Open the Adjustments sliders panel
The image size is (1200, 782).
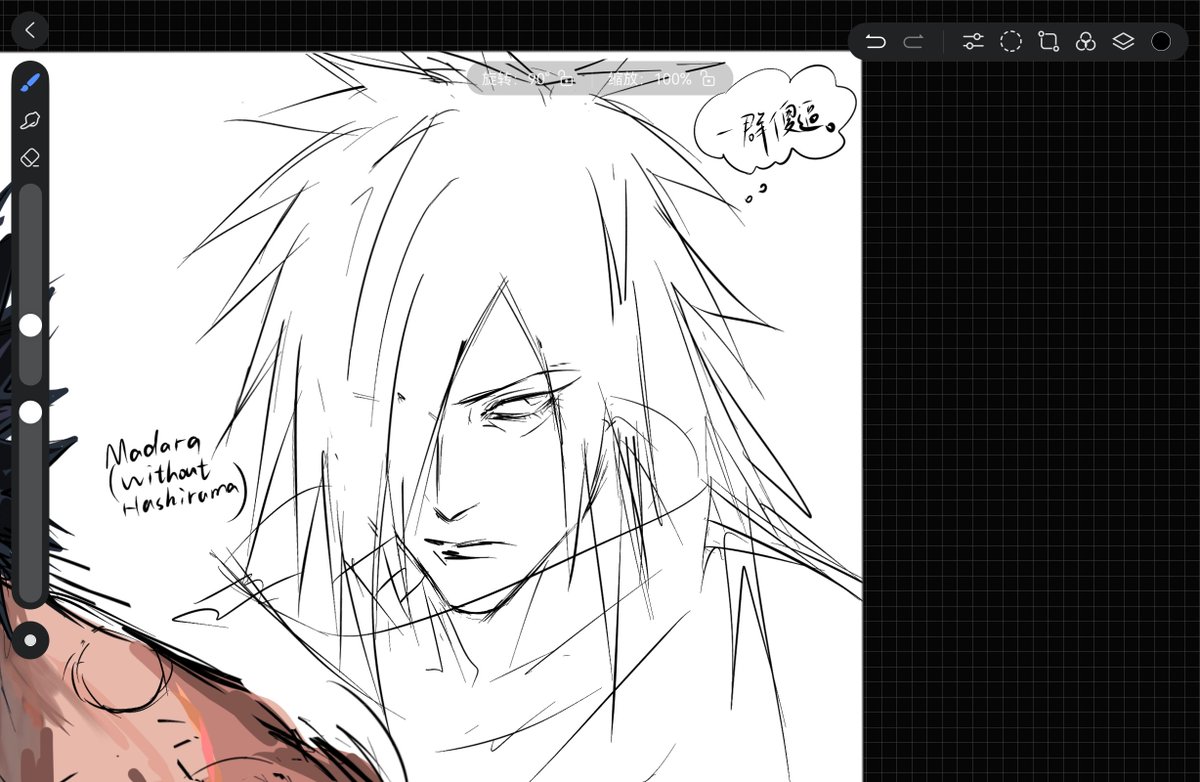click(x=973, y=41)
